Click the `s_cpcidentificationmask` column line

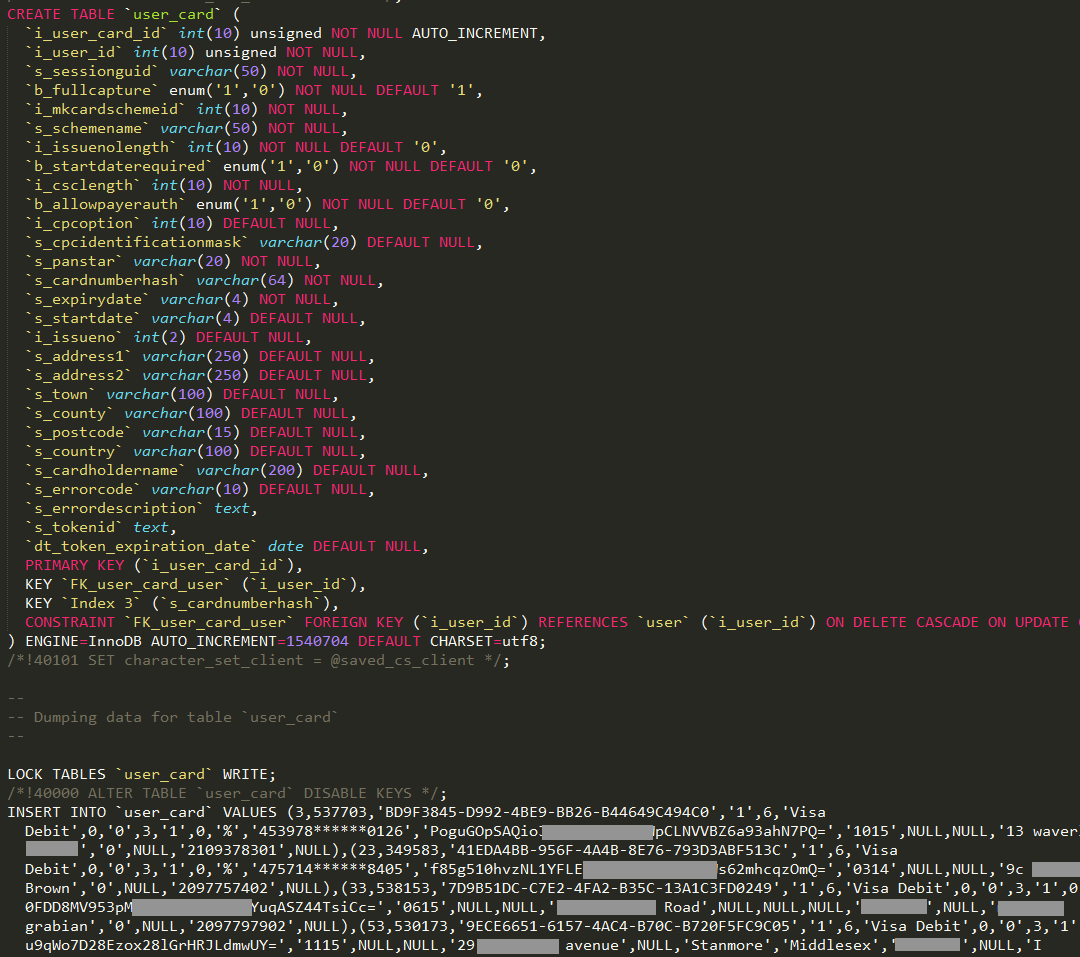pos(253,243)
